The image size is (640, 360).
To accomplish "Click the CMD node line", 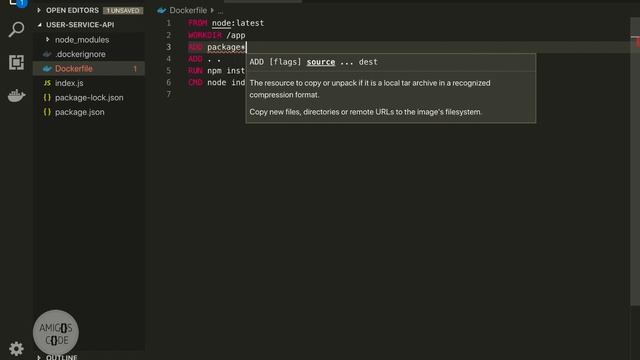I will (216, 82).
